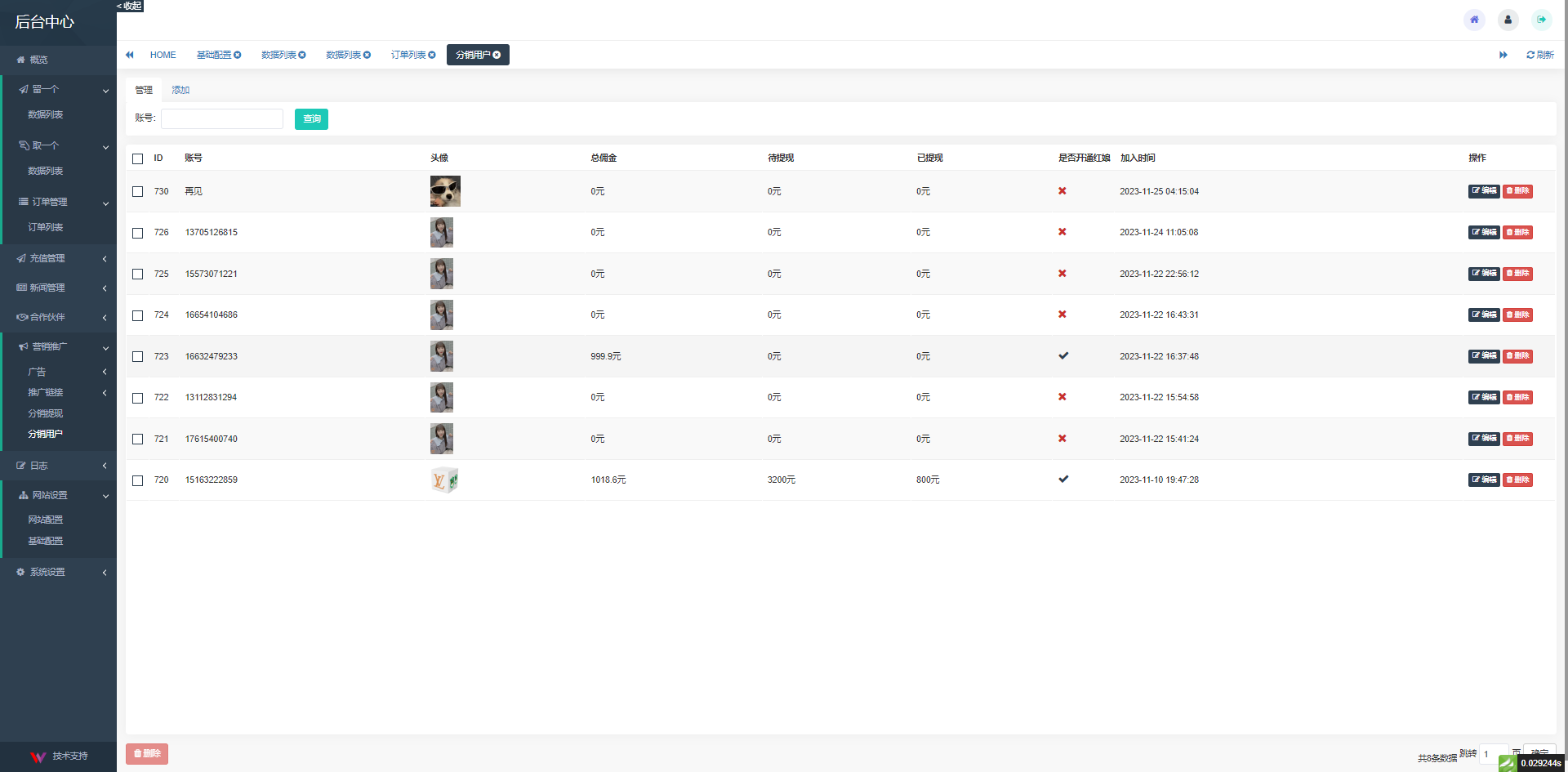Click the 查询 search button
Image resolution: width=1568 pixels, height=772 pixels.
pyautogui.click(x=311, y=119)
